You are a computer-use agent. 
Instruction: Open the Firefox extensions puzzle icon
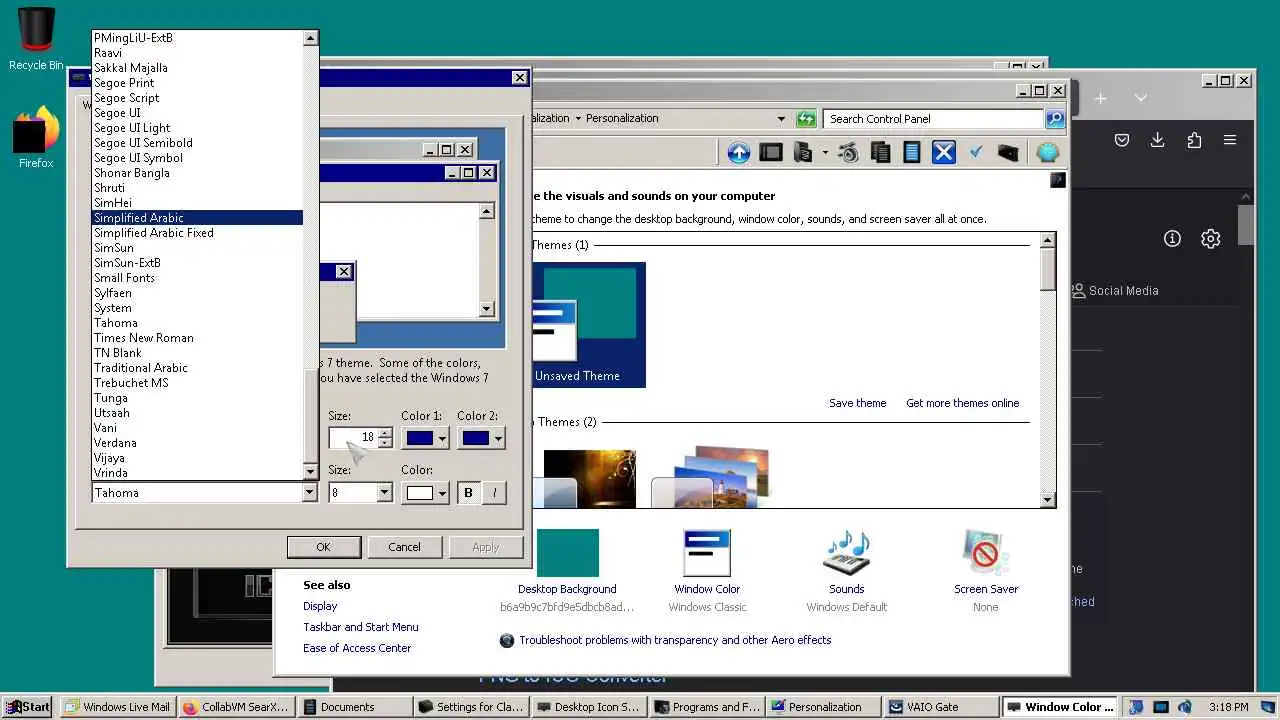click(x=1194, y=140)
